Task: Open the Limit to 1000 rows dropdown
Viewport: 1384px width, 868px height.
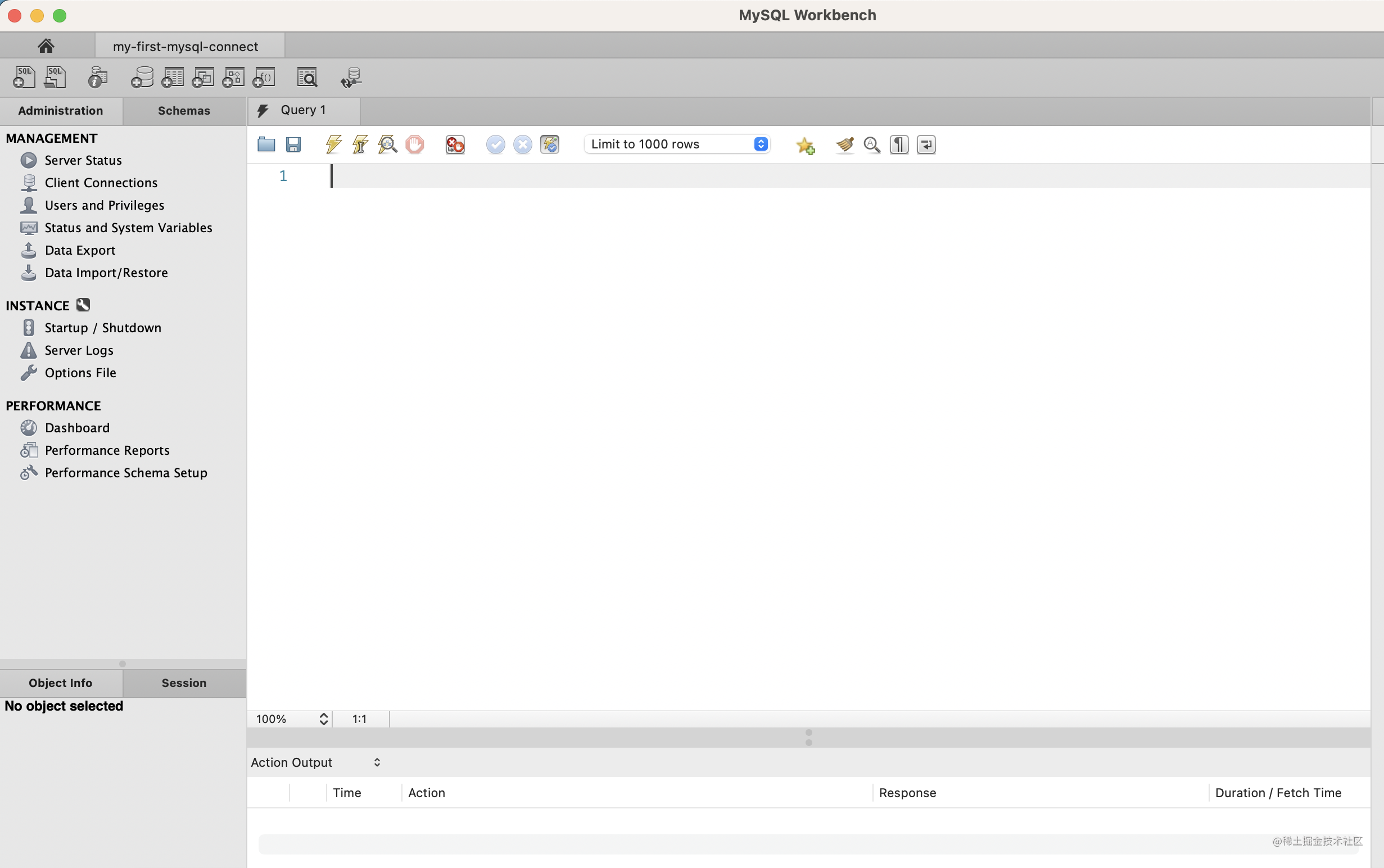Action: pos(677,144)
